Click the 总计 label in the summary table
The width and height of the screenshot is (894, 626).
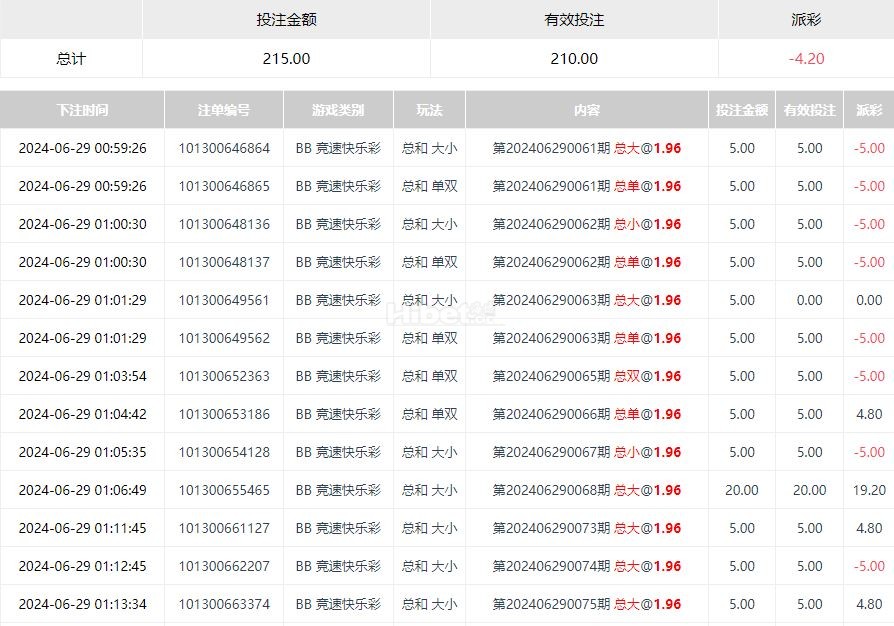coord(71,59)
